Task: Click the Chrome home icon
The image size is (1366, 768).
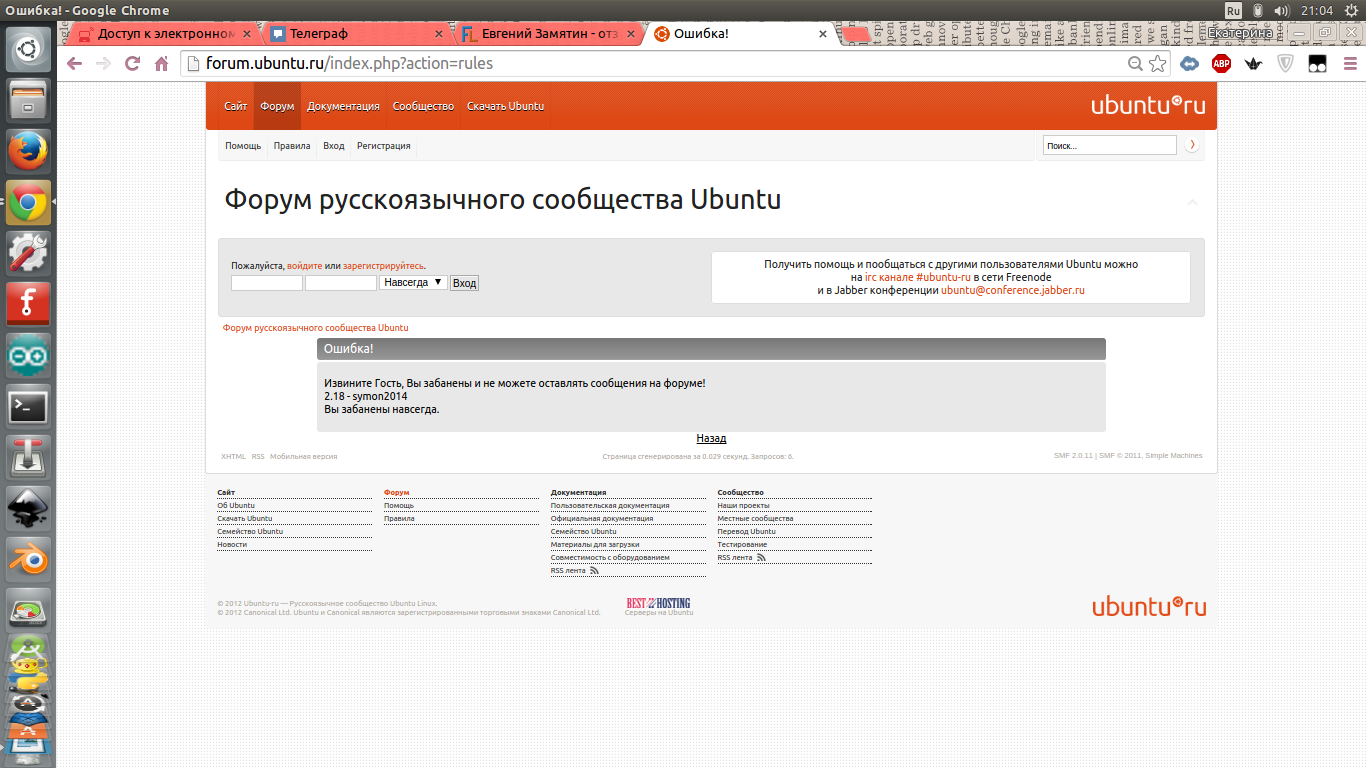Action: click(161, 64)
